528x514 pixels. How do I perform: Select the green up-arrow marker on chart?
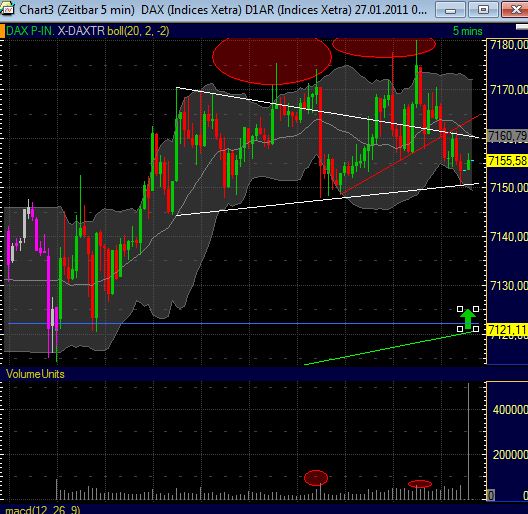click(x=468, y=319)
